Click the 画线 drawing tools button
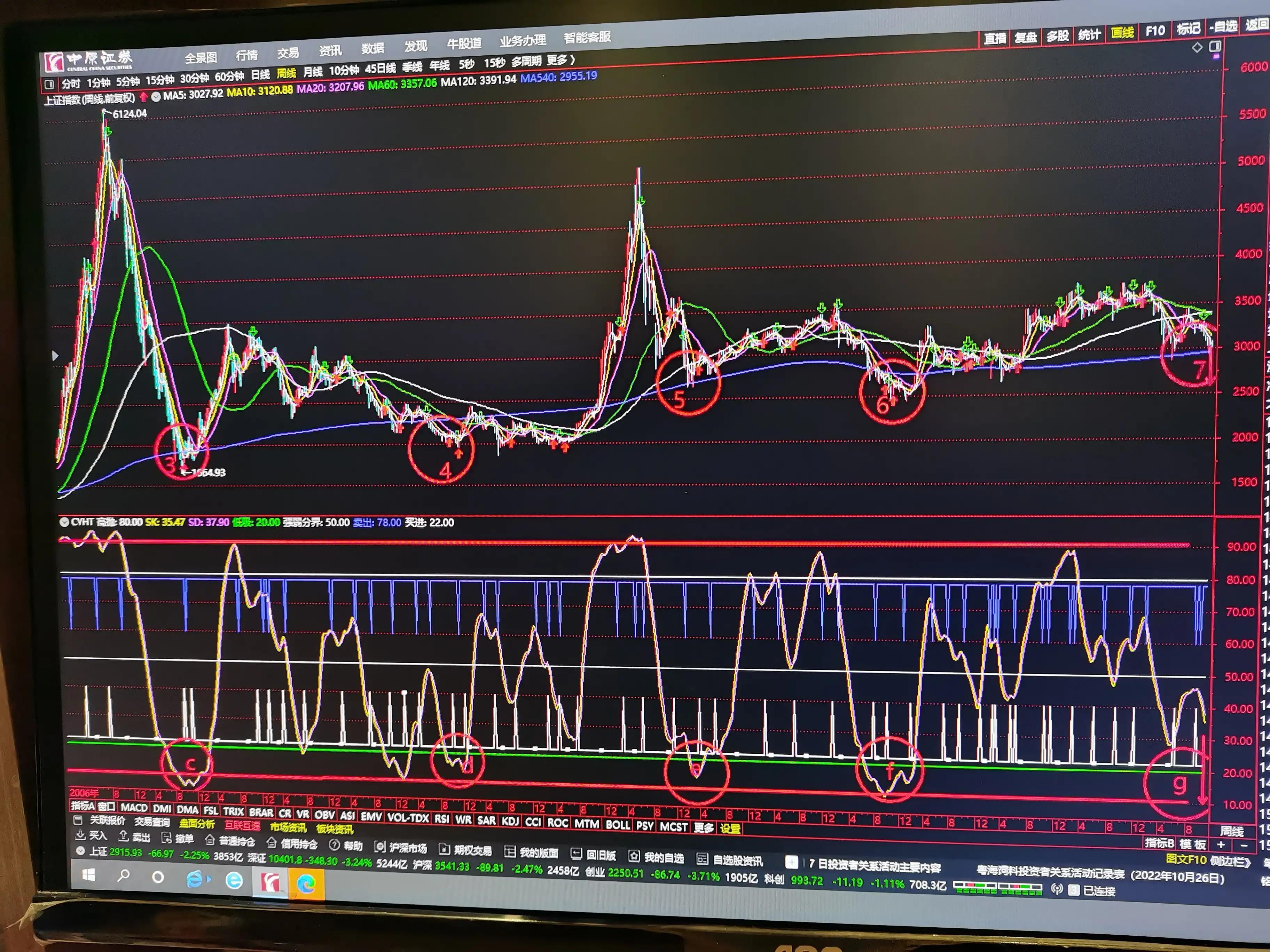Viewport: 1270px width, 952px height. [1122, 33]
